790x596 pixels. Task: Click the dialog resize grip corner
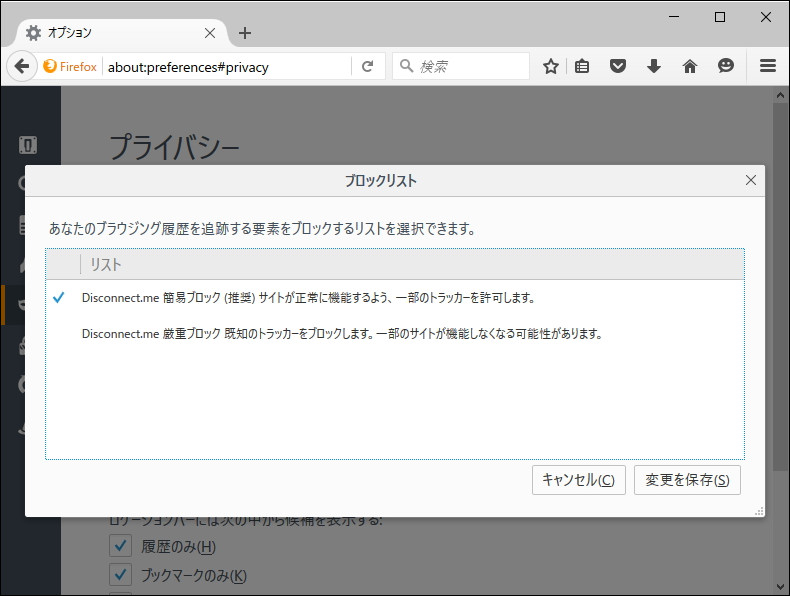pyautogui.click(x=759, y=511)
